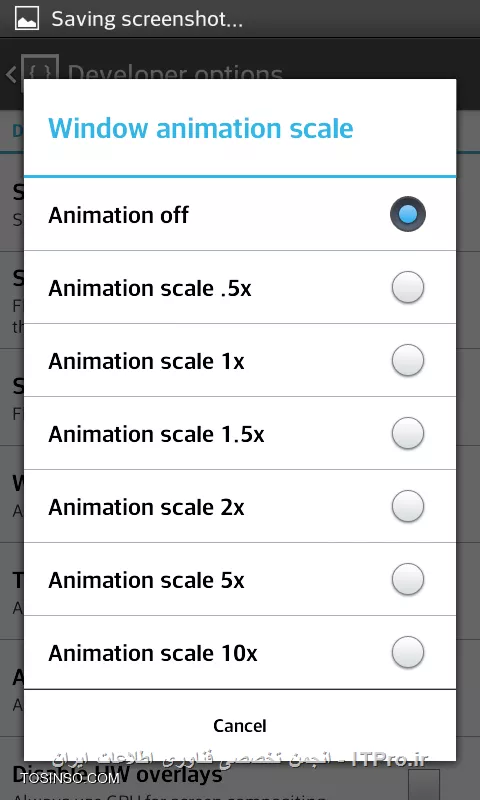This screenshot has width=480, height=800.
Task: Select Animation scale 2x radio button
Action: tap(408, 506)
